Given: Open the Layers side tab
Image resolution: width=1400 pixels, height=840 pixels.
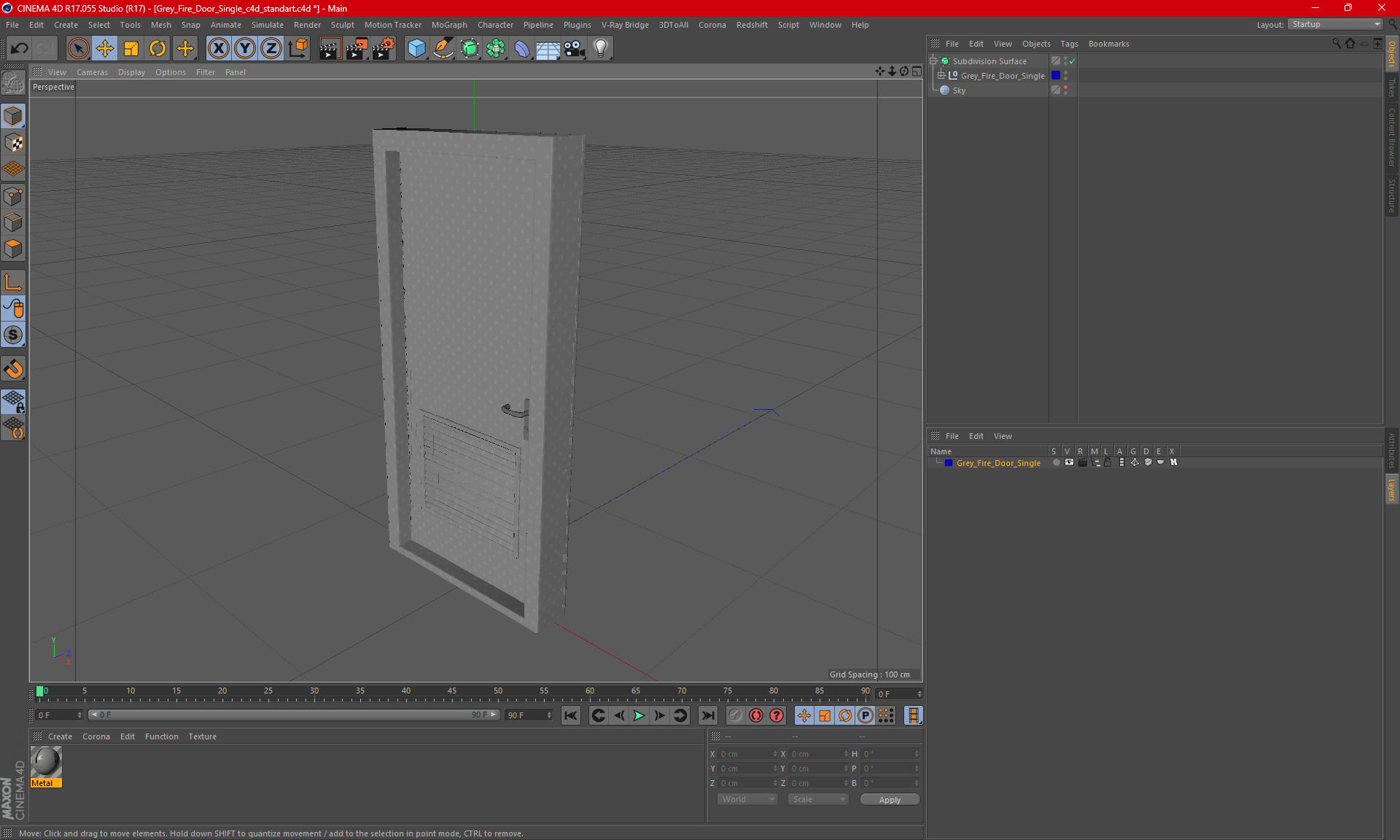Looking at the screenshot, I should [1391, 489].
